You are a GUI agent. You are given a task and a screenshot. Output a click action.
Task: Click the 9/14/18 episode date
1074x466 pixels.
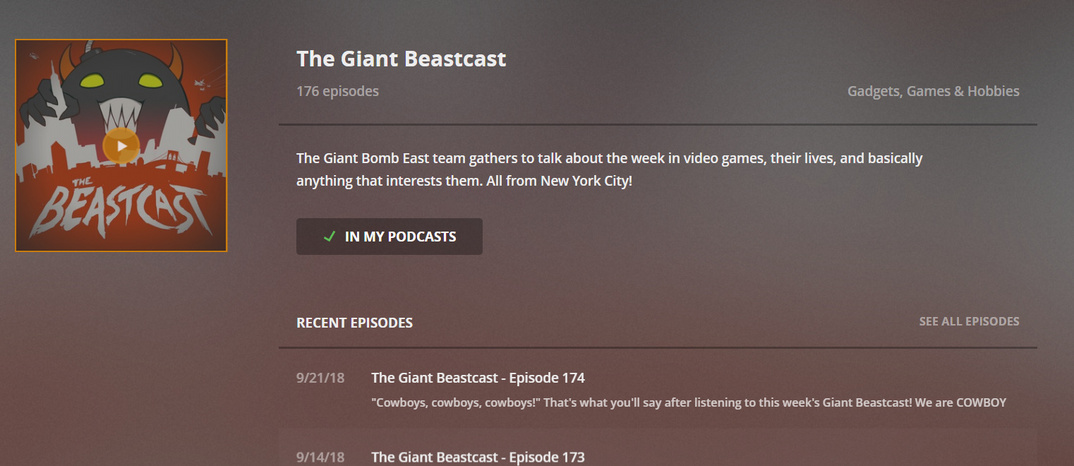[321, 456]
